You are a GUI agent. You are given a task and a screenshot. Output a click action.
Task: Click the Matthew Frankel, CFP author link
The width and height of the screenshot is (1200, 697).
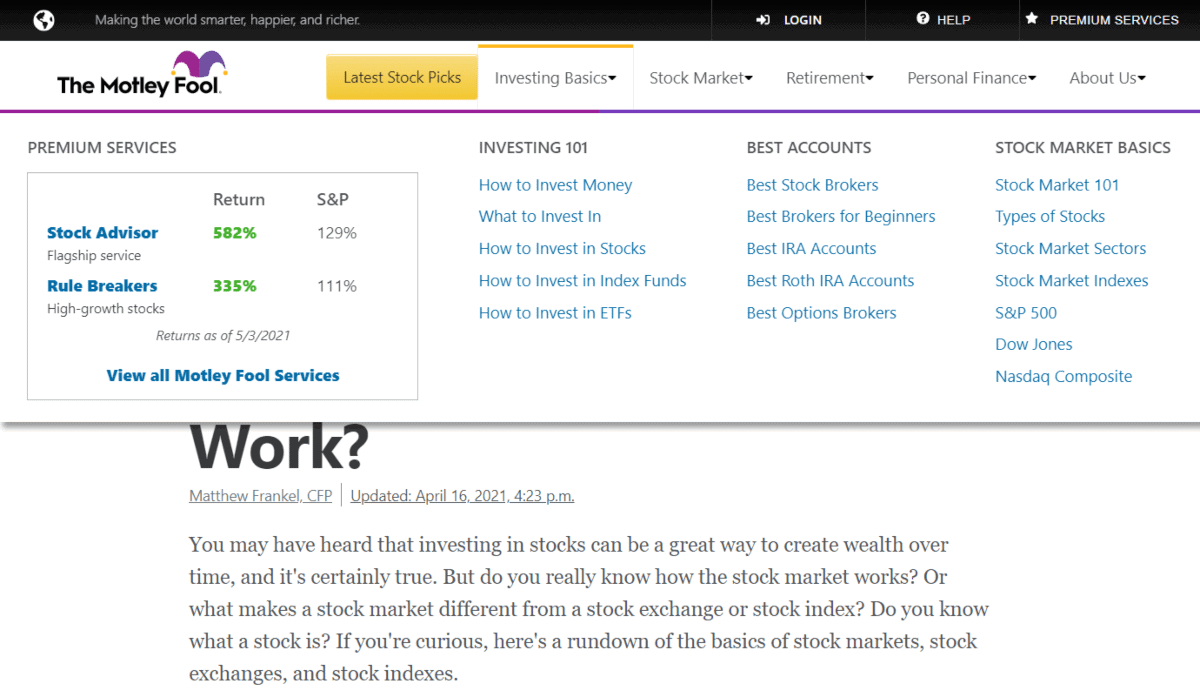(x=260, y=495)
